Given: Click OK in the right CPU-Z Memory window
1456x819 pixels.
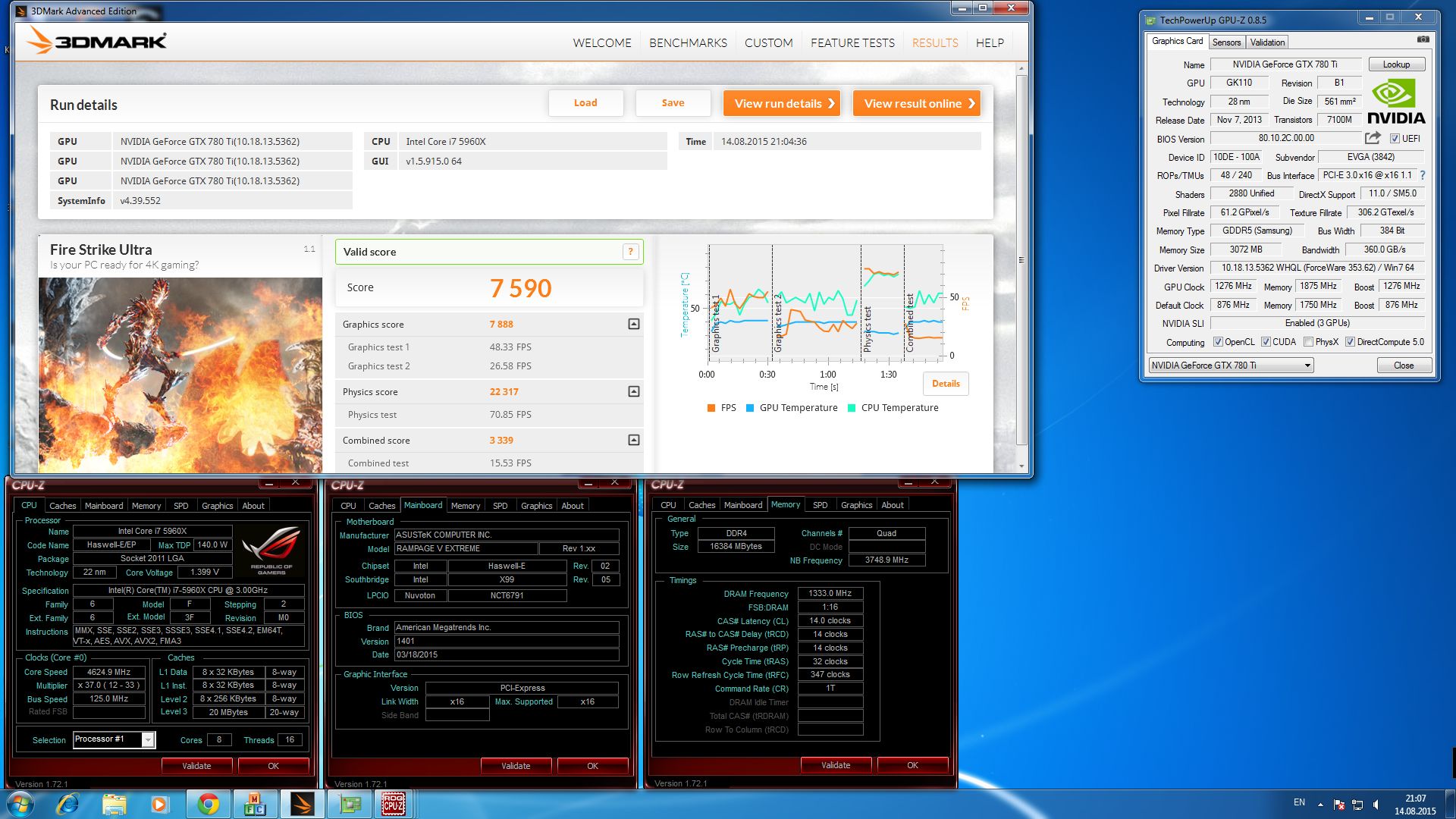Looking at the screenshot, I should (x=912, y=765).
